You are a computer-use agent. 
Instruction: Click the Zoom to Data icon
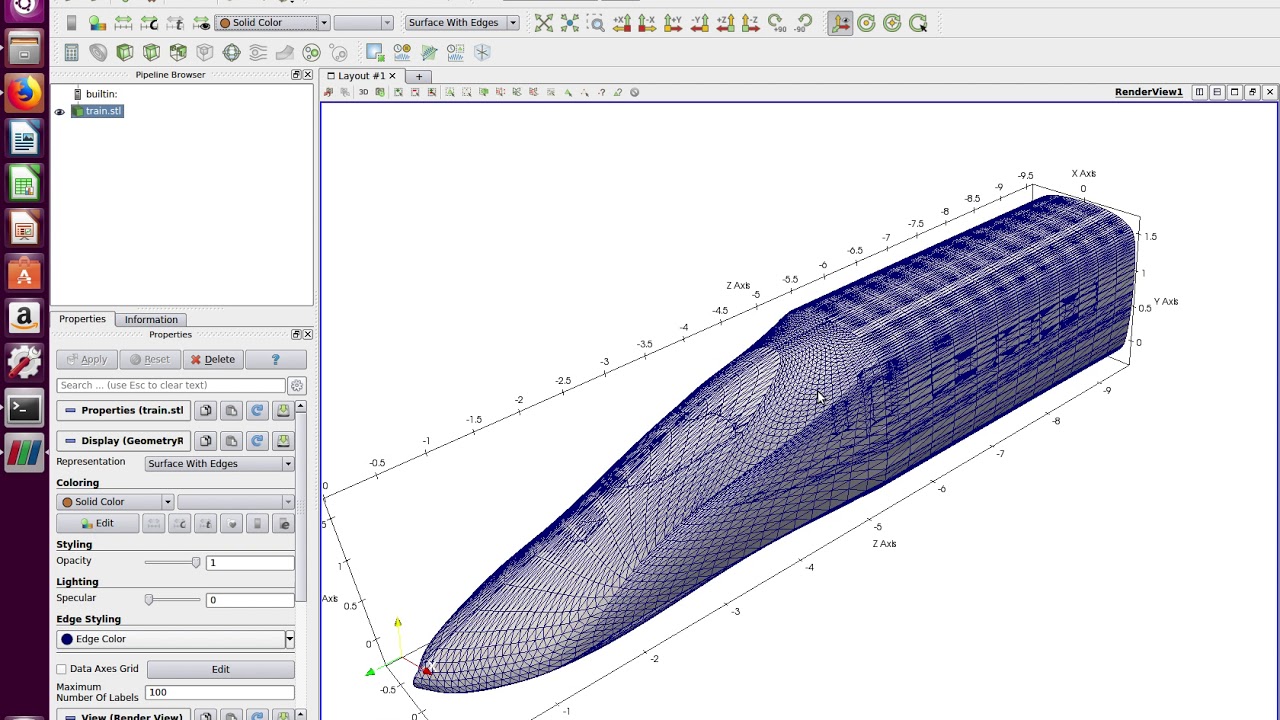coord(570,22)
